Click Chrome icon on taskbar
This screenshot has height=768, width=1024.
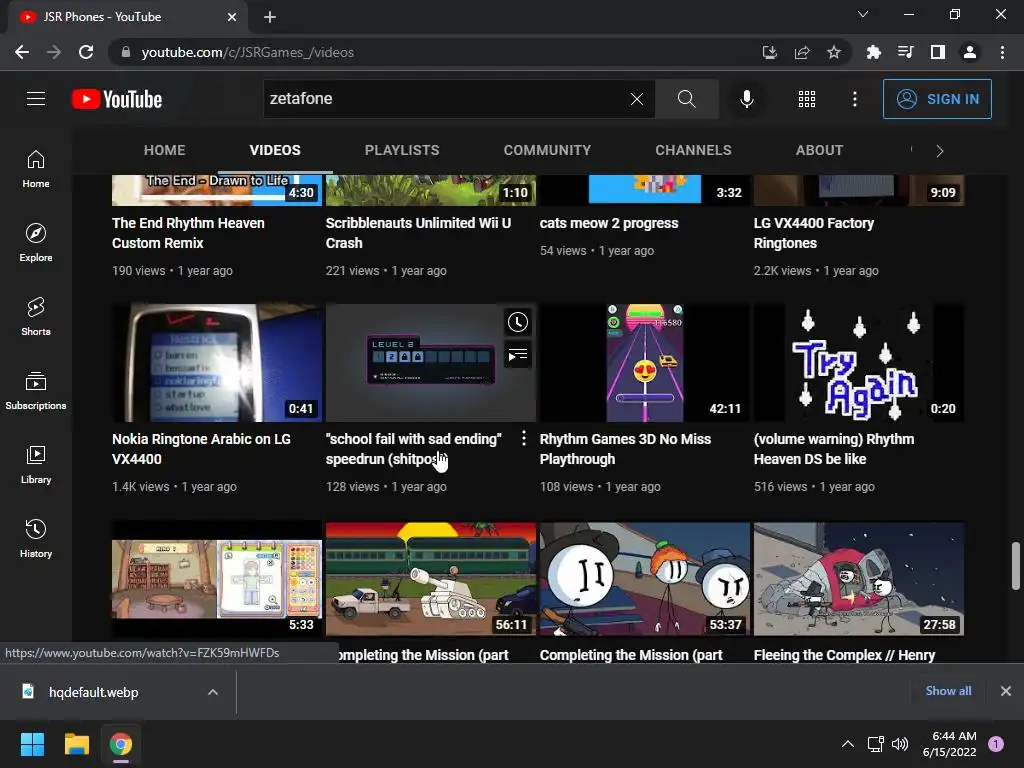pyautogui.click(x=121, y=744)
